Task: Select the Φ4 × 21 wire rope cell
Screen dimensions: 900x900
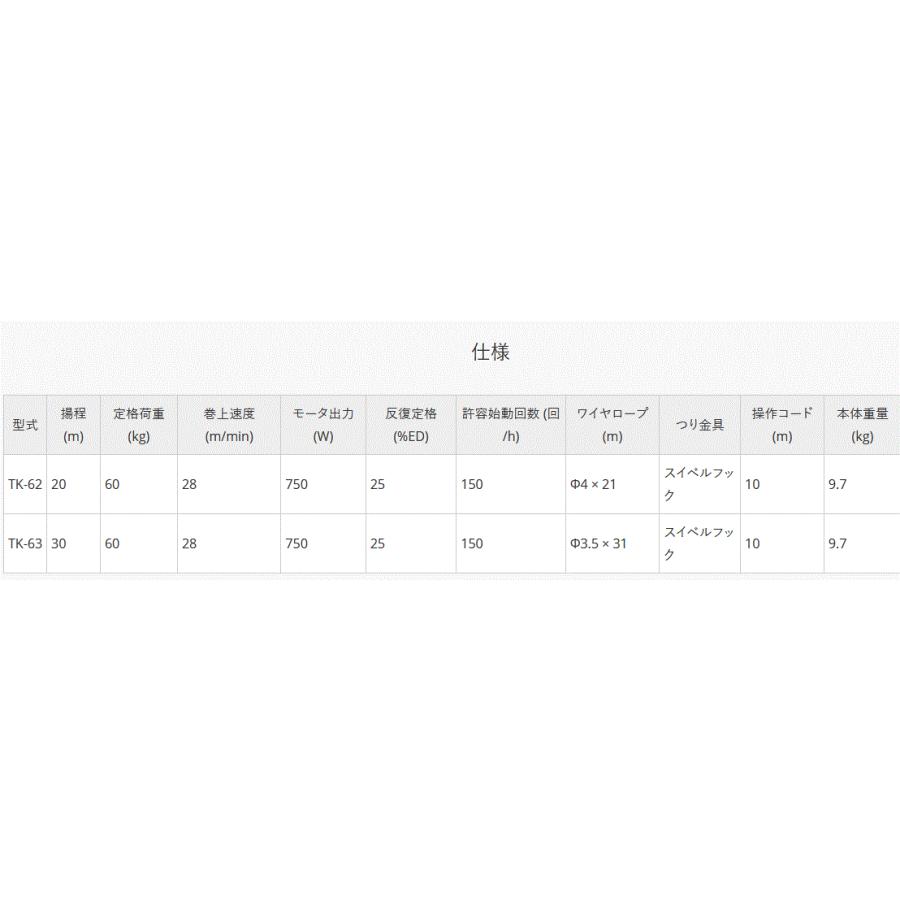Action: [x=612, y=484]
